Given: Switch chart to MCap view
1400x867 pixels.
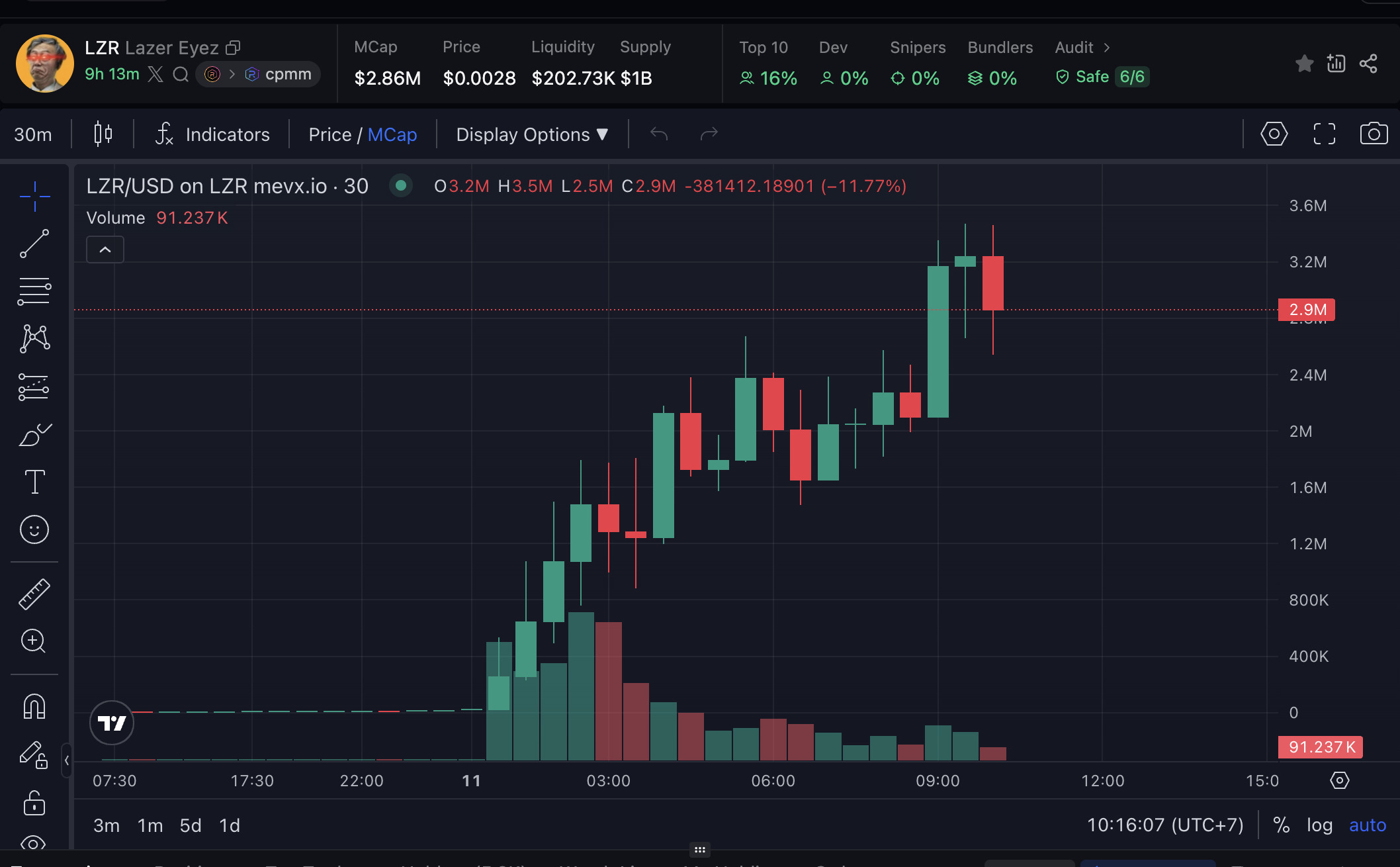Looking at the screenshot, I should tap(392, 134).
